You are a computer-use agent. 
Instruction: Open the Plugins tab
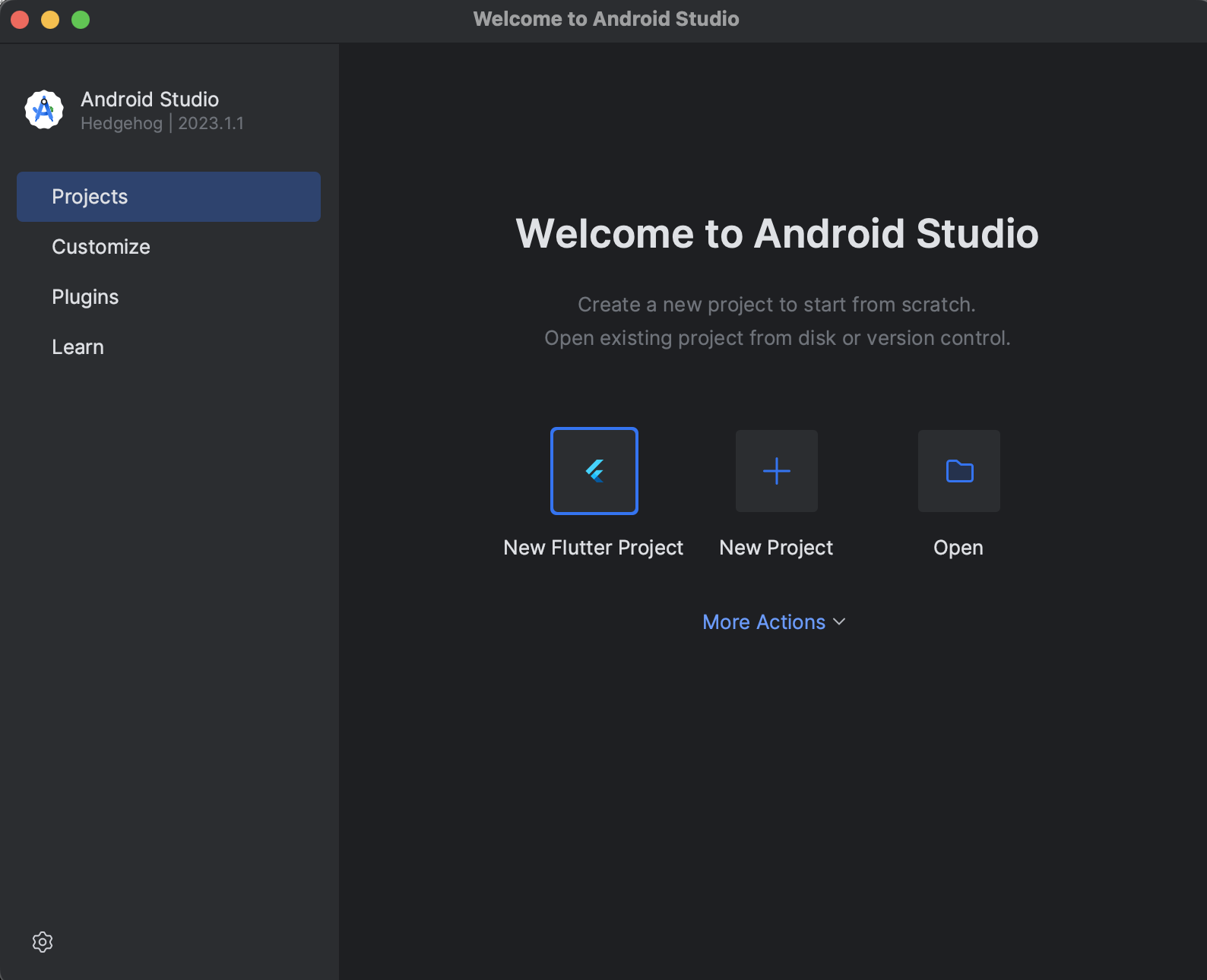(169, 297)
